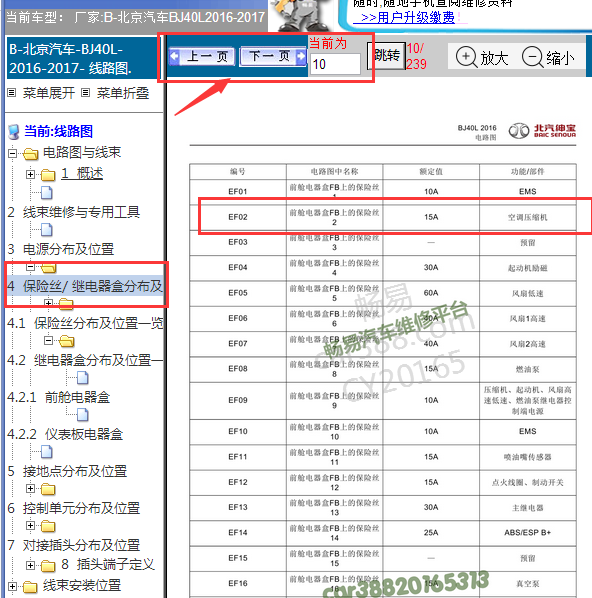Open page icon below 线束维修与专用工具
This screenshot has width=592, height=598.
47,230
